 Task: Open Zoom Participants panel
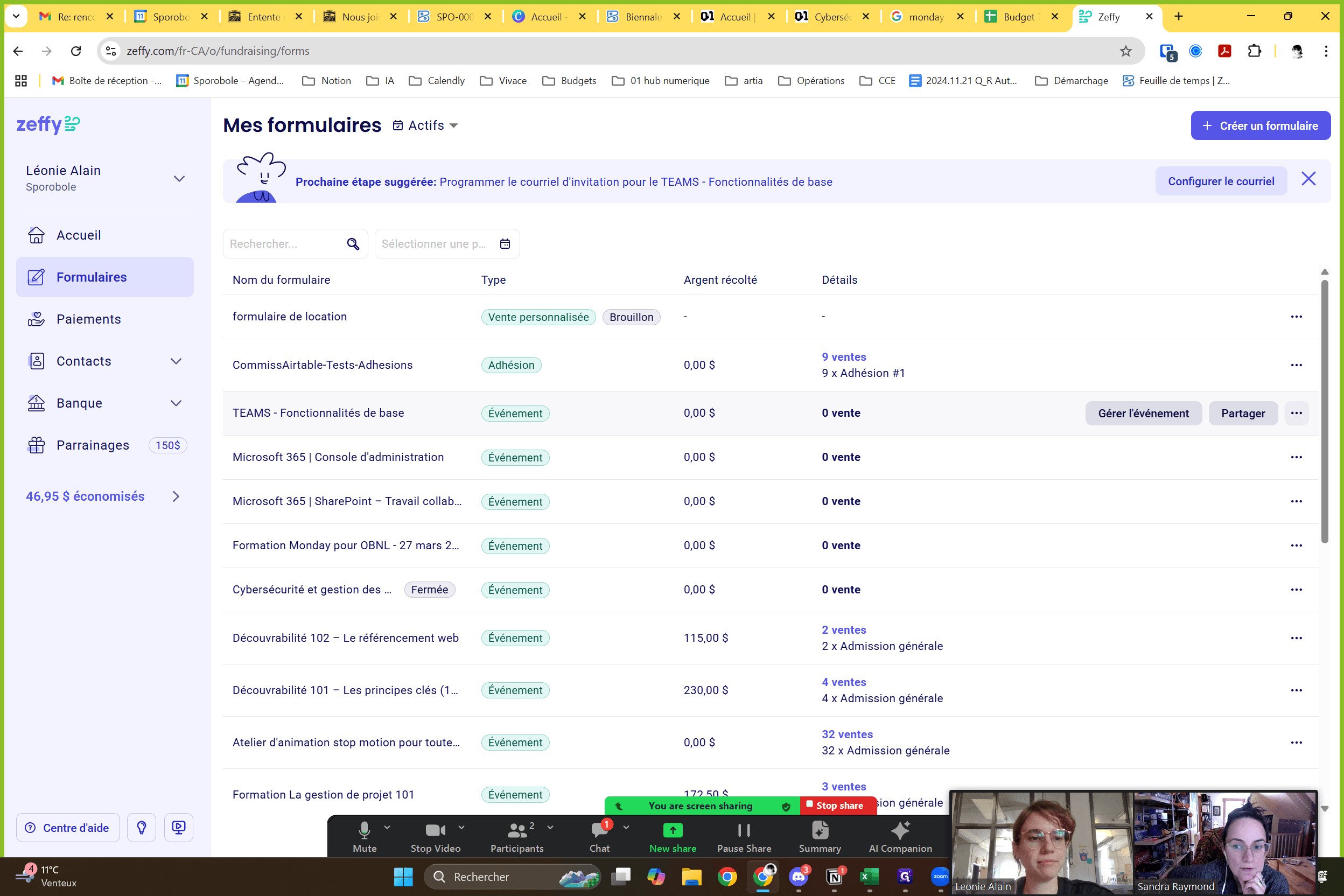click(516, 837)
